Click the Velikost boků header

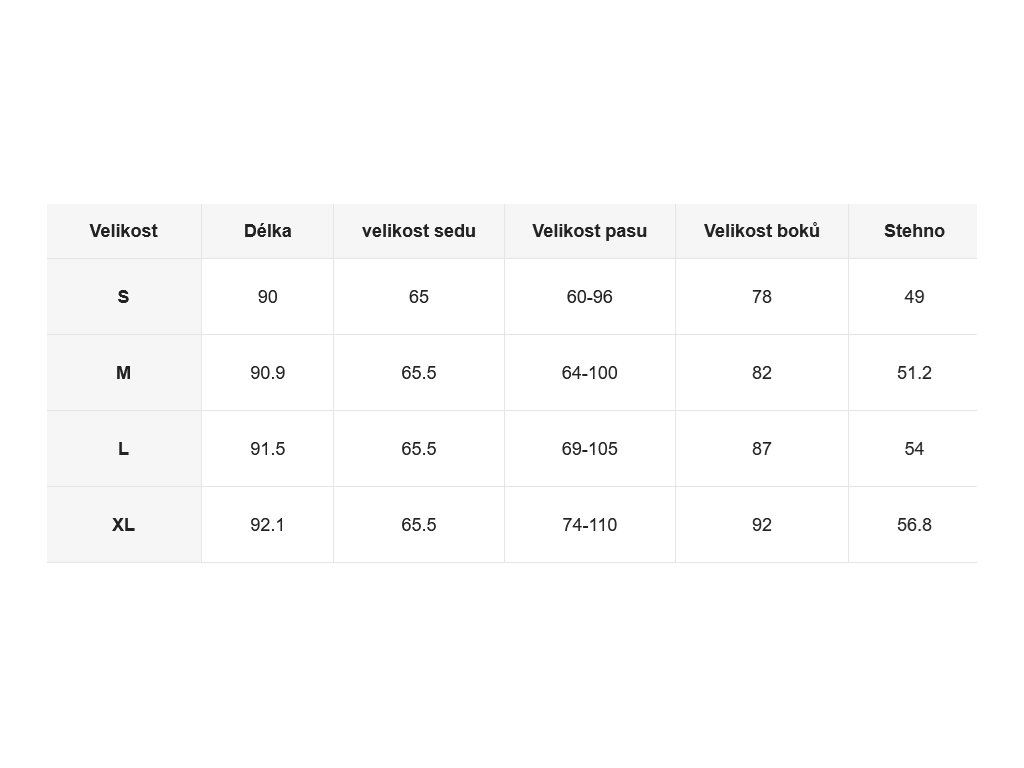[761, 231]
